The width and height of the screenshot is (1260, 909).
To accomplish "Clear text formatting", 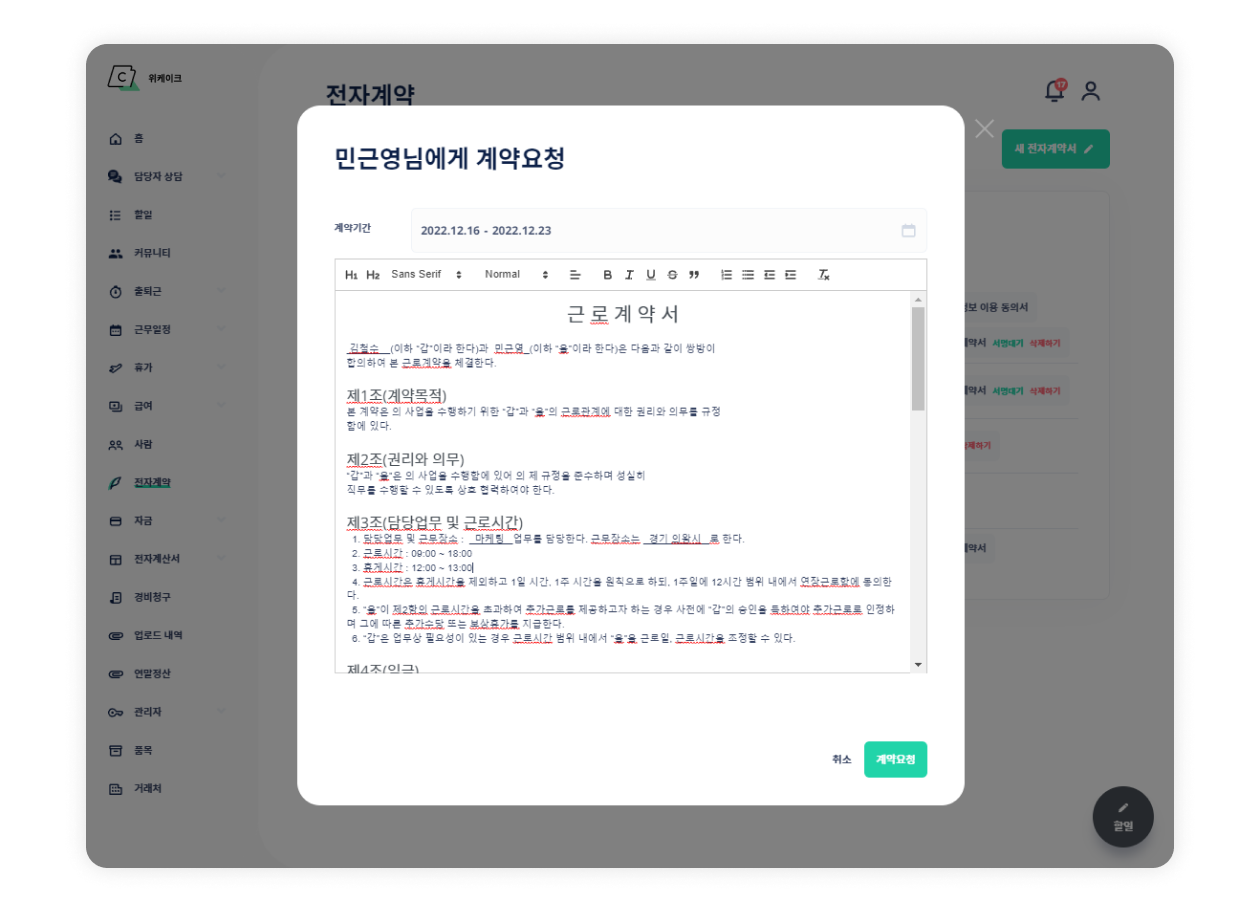I will coord(824,275).
